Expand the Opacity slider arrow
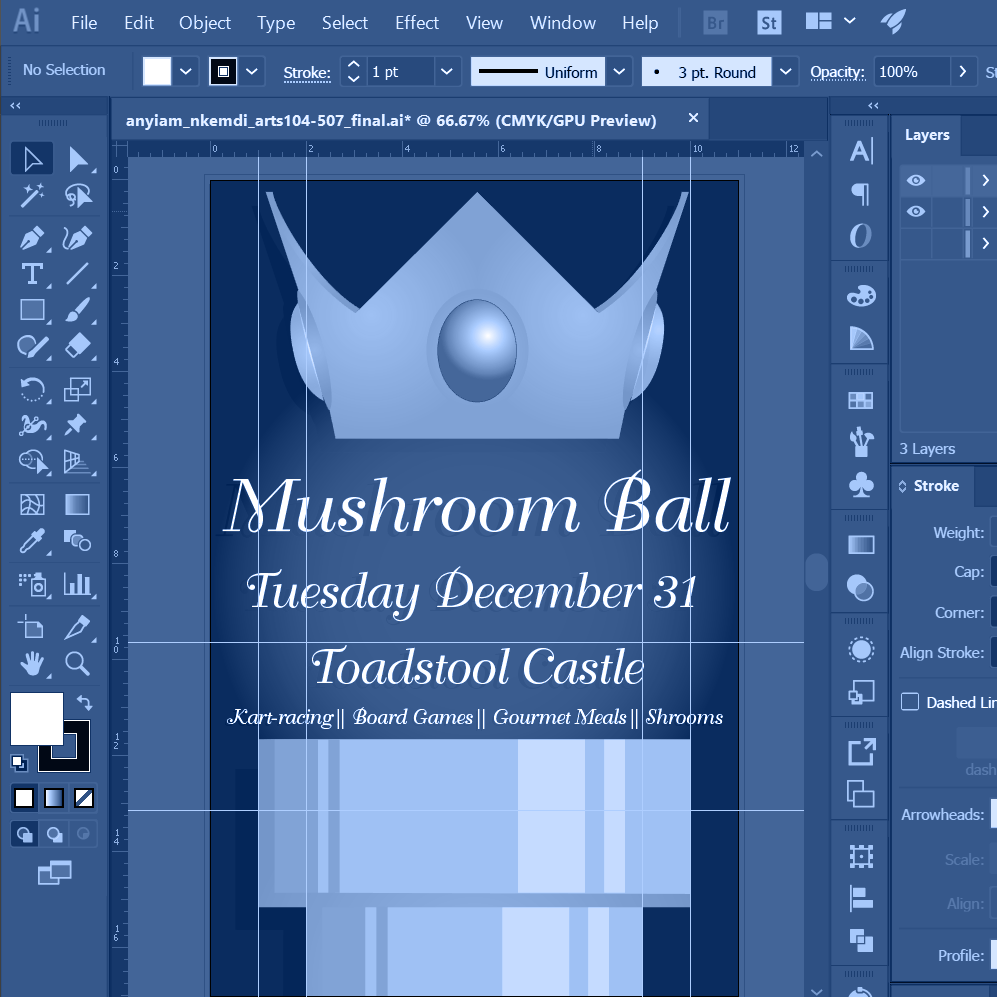 coord(963,71)
